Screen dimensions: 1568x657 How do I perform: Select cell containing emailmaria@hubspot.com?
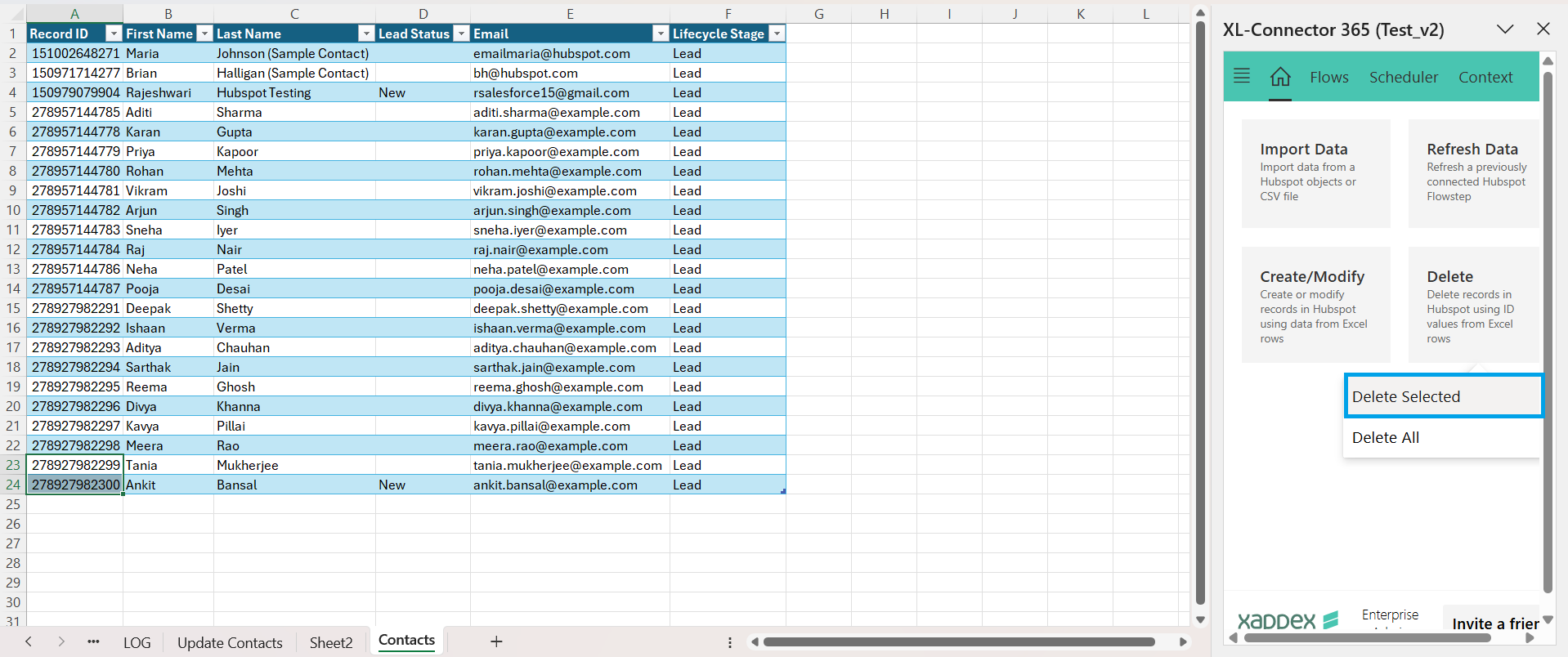(x=570, y=53)
